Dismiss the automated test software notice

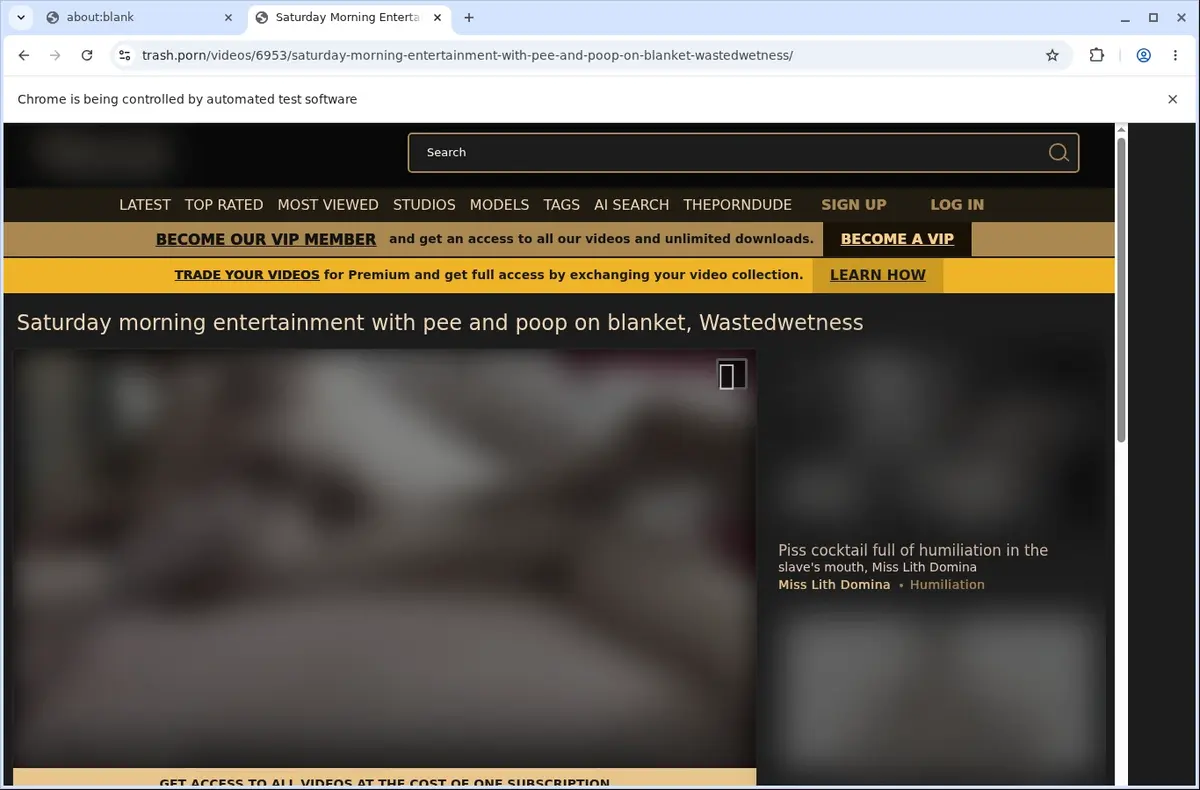point(1173,99)
